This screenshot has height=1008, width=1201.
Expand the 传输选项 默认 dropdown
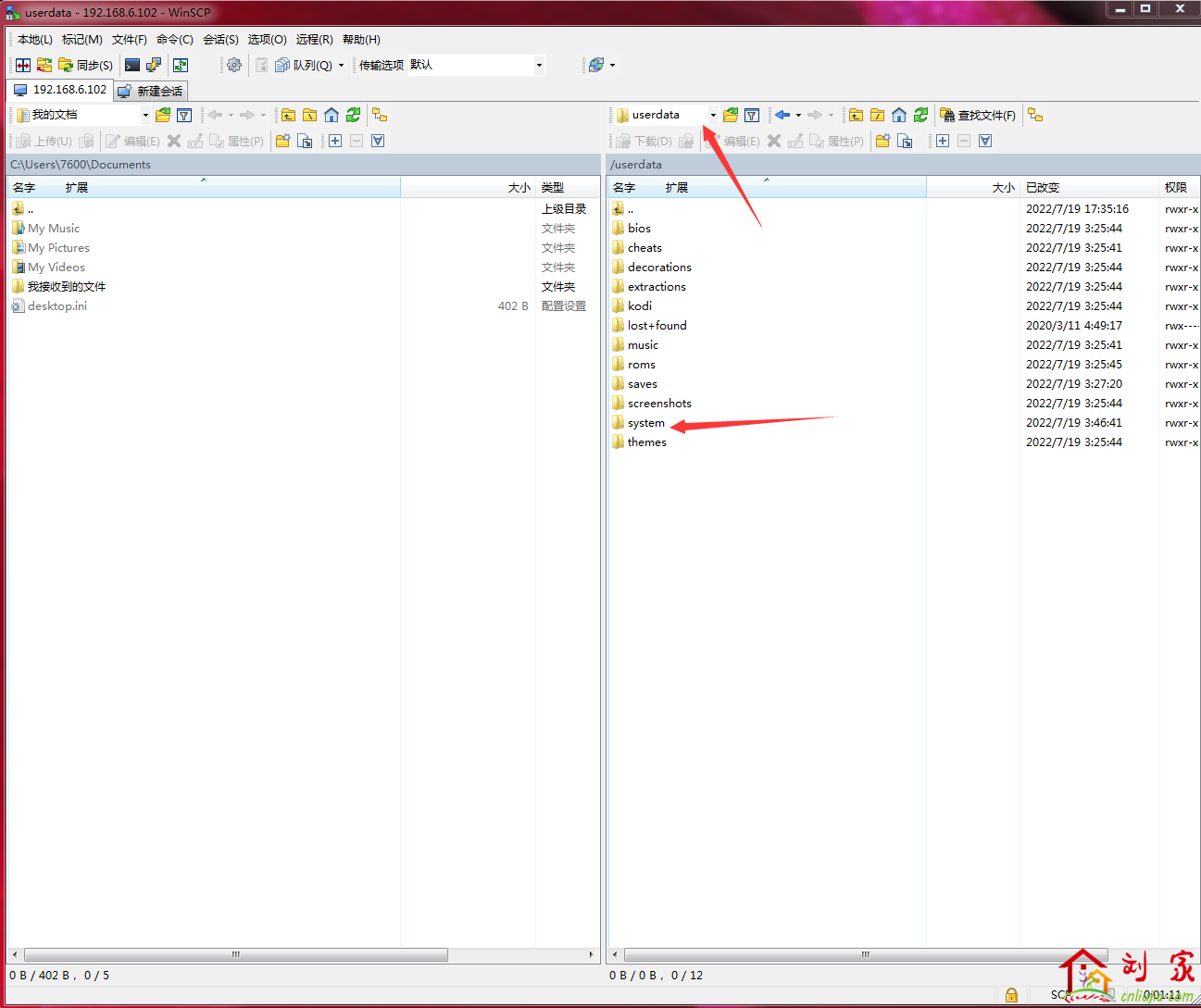pyautogui.click(x=539, y=65)
